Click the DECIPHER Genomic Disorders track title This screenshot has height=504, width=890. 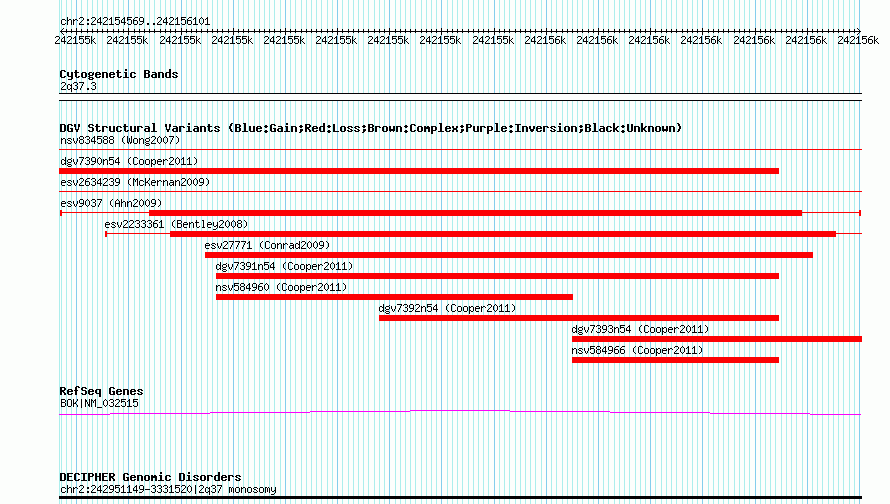150,477
